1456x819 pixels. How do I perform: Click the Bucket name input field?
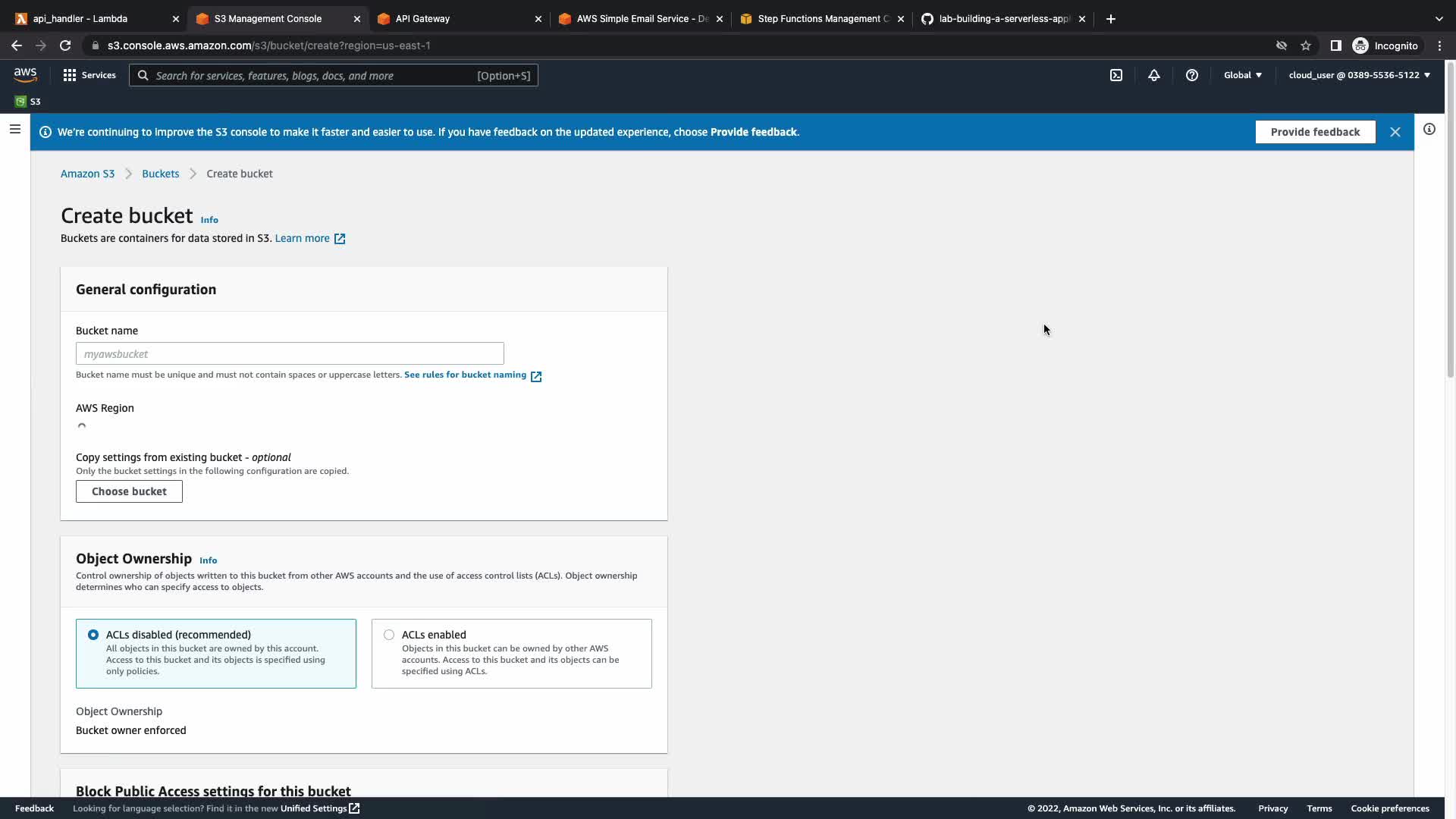click(290, 353)
